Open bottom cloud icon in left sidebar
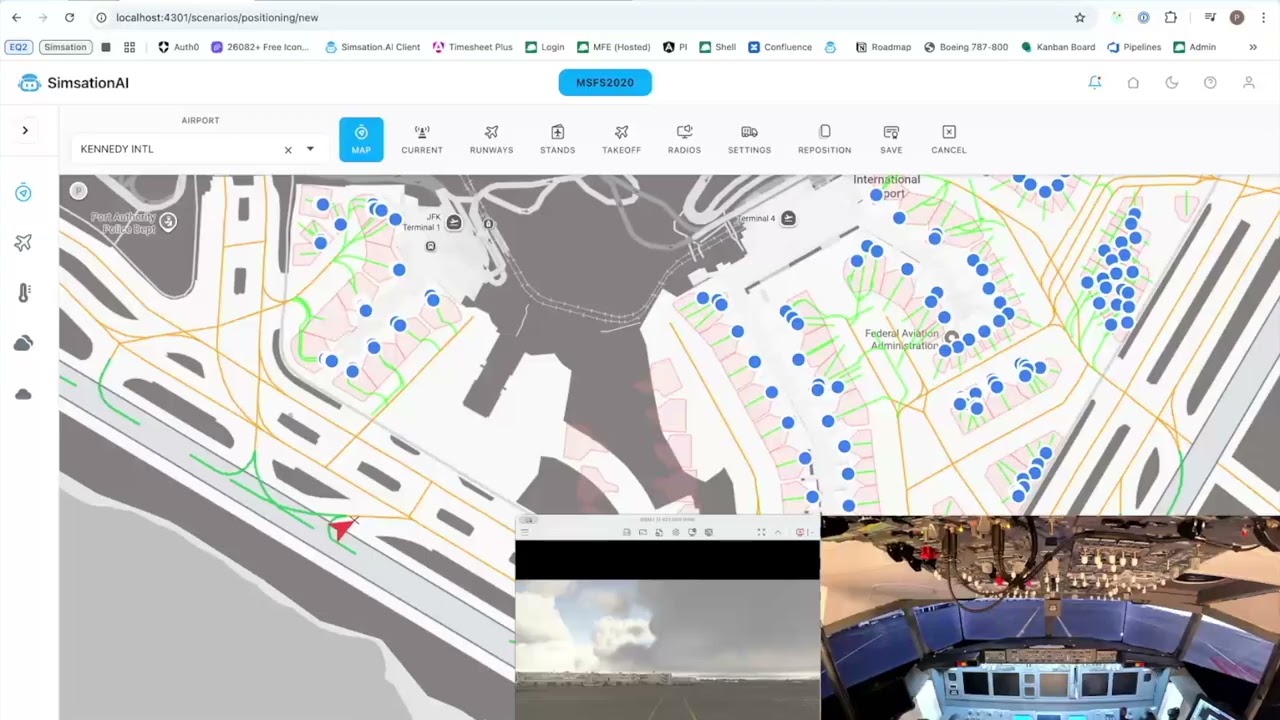Image resolution: width=1280 pixels, height=720 pixels. click(x=23, y=394)
